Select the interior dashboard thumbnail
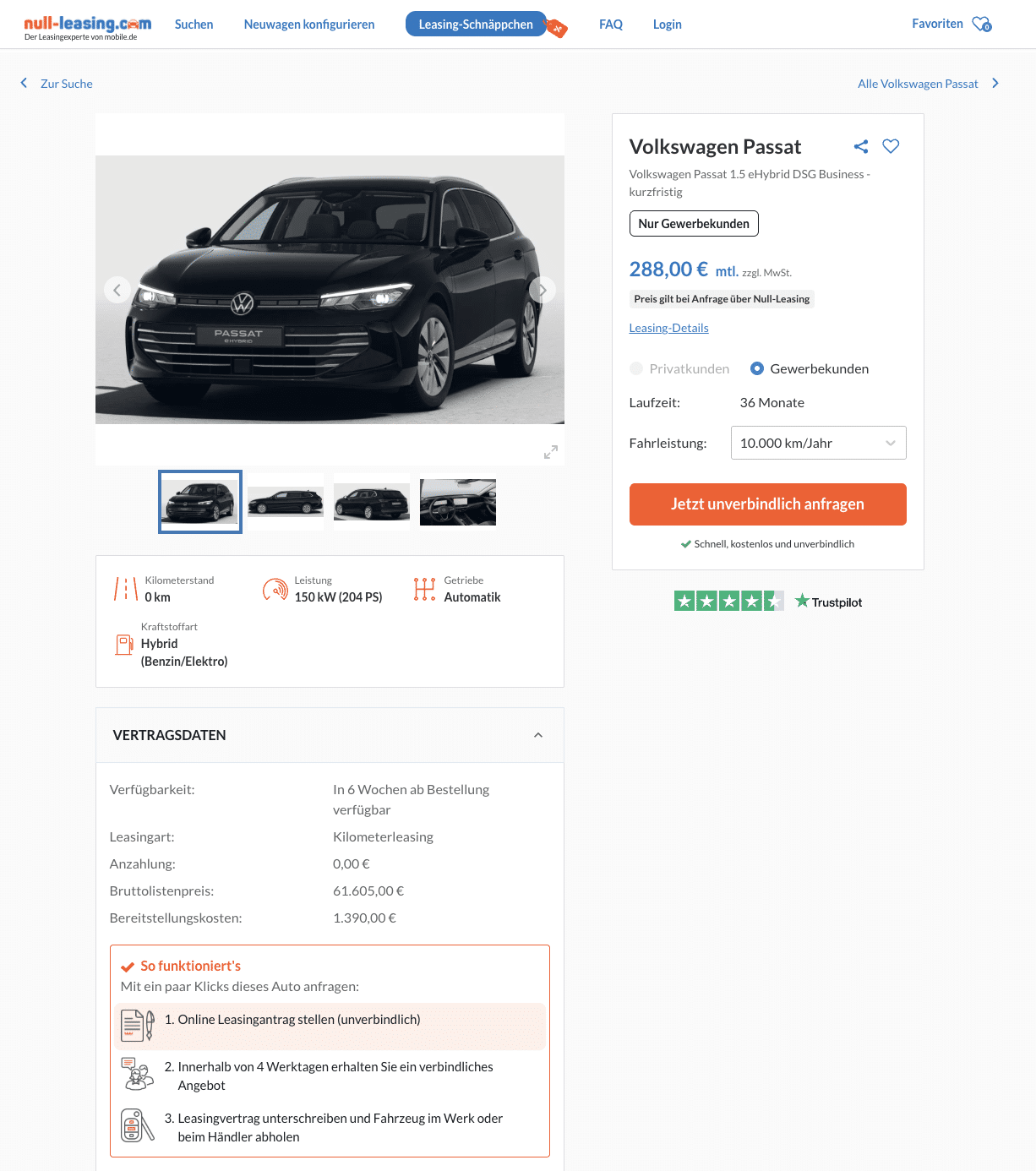This screenshot has height=1171, width=1036. pyautogui.click(x=458, y=502)
